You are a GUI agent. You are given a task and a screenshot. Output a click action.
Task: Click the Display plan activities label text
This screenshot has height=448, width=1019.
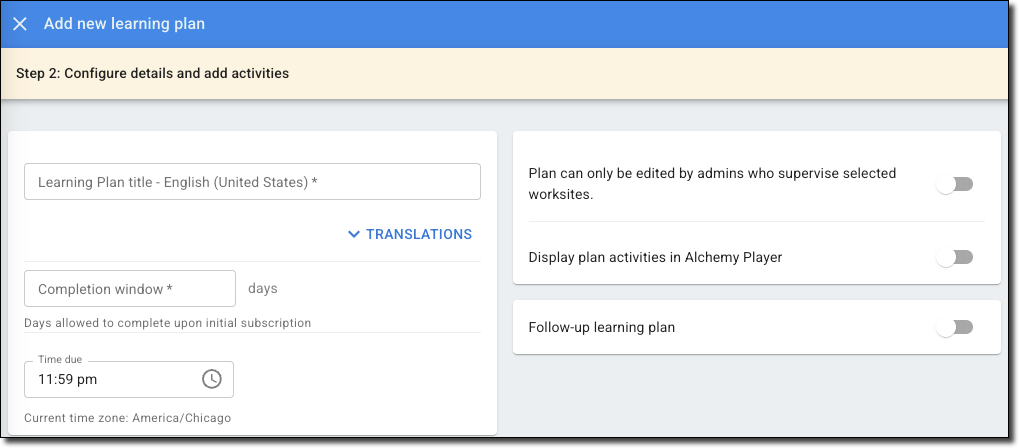point(654,257)
